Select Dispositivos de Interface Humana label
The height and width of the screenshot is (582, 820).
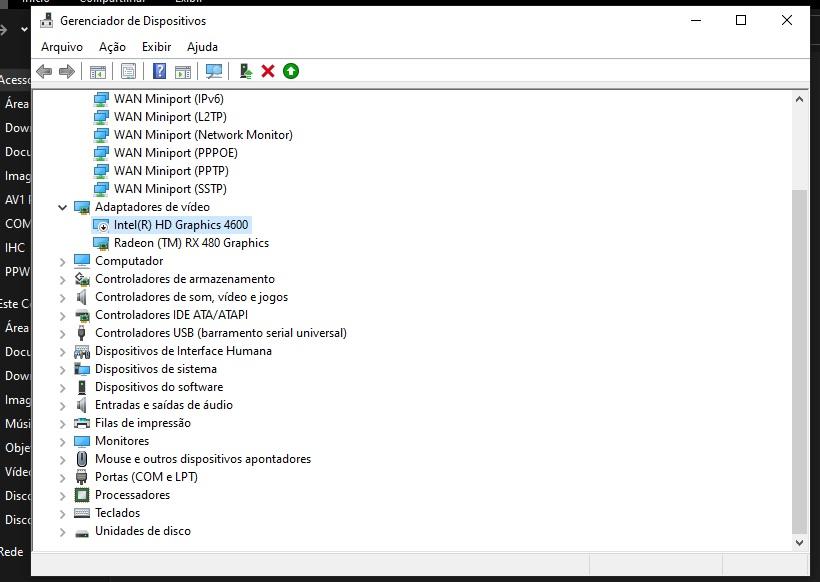point(183,351)
